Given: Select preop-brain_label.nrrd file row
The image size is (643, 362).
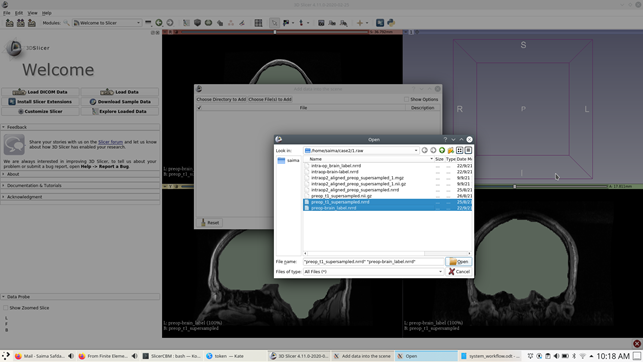Looking at the screenshot, I should point(387,208).
